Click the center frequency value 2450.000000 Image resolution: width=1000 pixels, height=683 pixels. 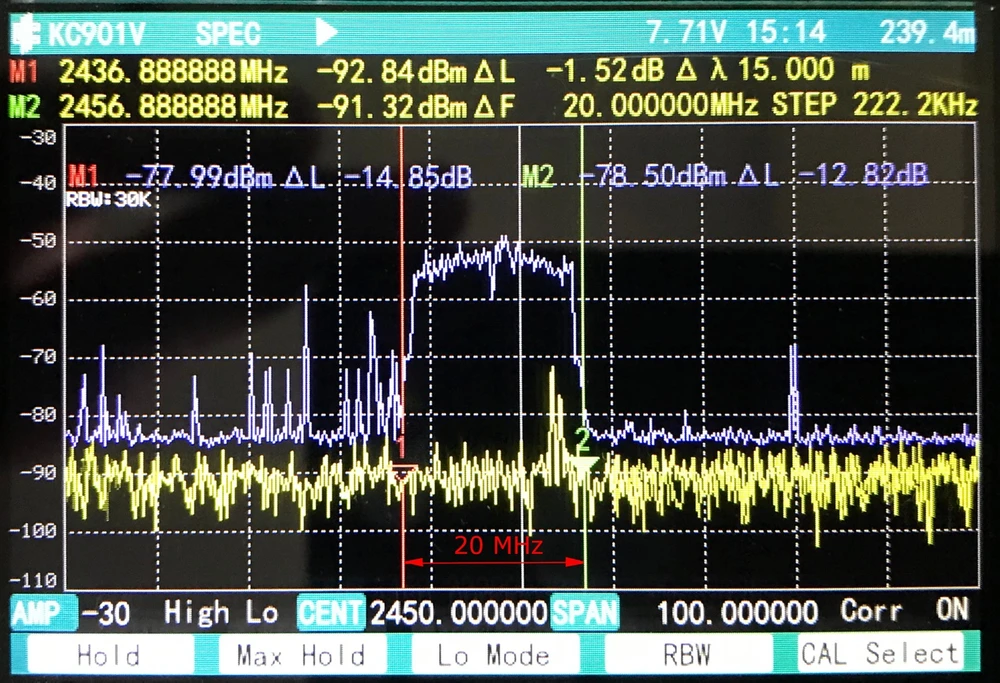[x=458, y=612]
